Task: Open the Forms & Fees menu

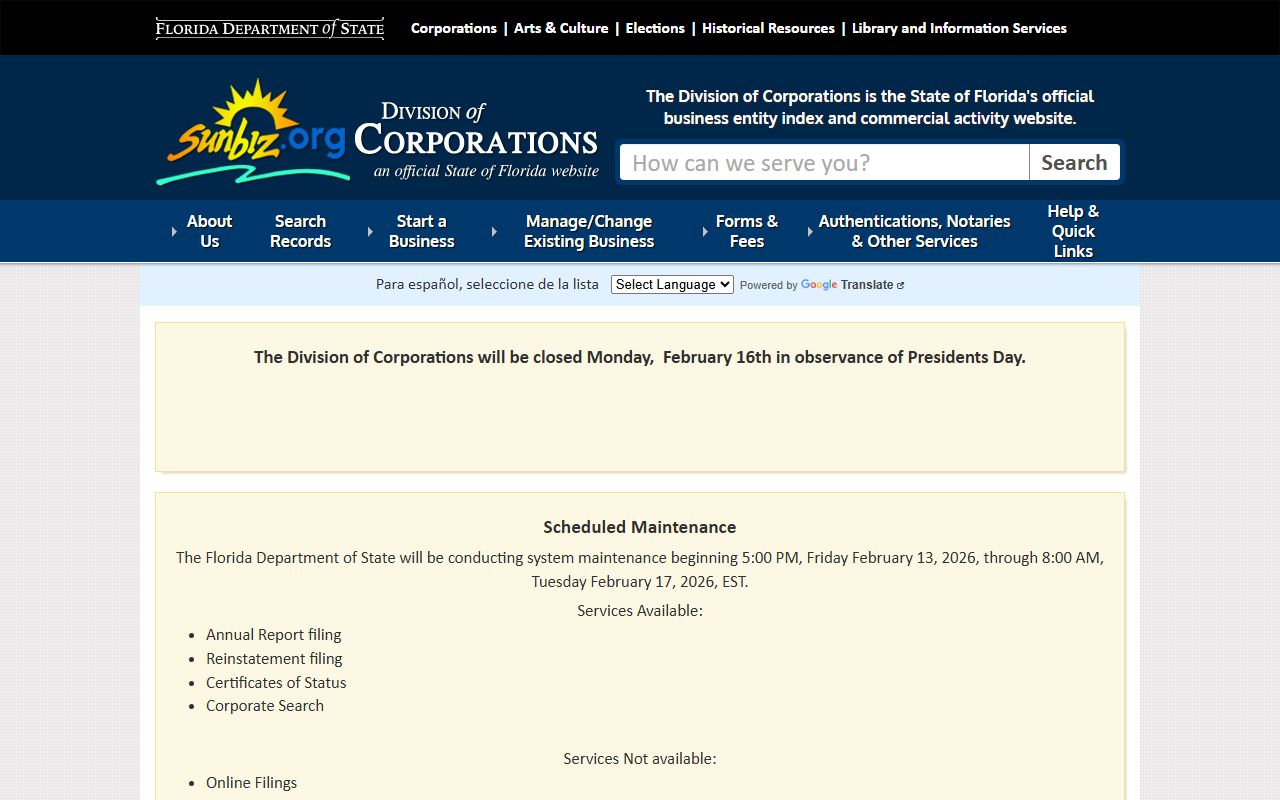Action: [x=747, y=231]
